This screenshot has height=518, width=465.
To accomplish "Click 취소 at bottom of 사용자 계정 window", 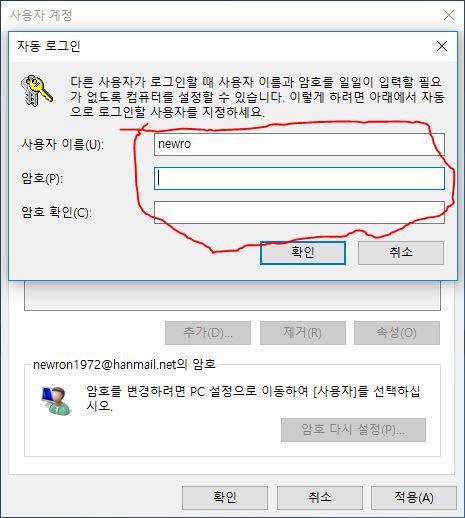I will tap(320, 498).
